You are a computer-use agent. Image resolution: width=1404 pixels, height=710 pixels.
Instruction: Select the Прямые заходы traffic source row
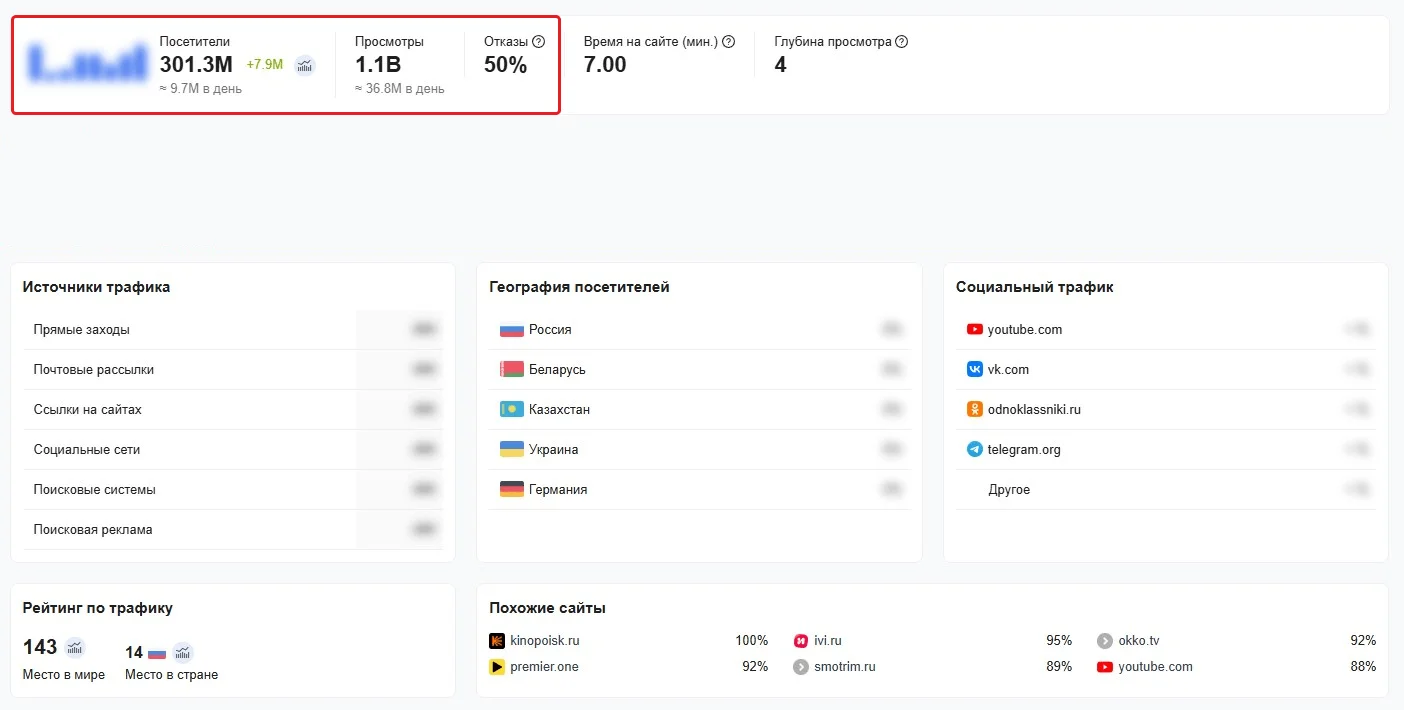[233, 330]
